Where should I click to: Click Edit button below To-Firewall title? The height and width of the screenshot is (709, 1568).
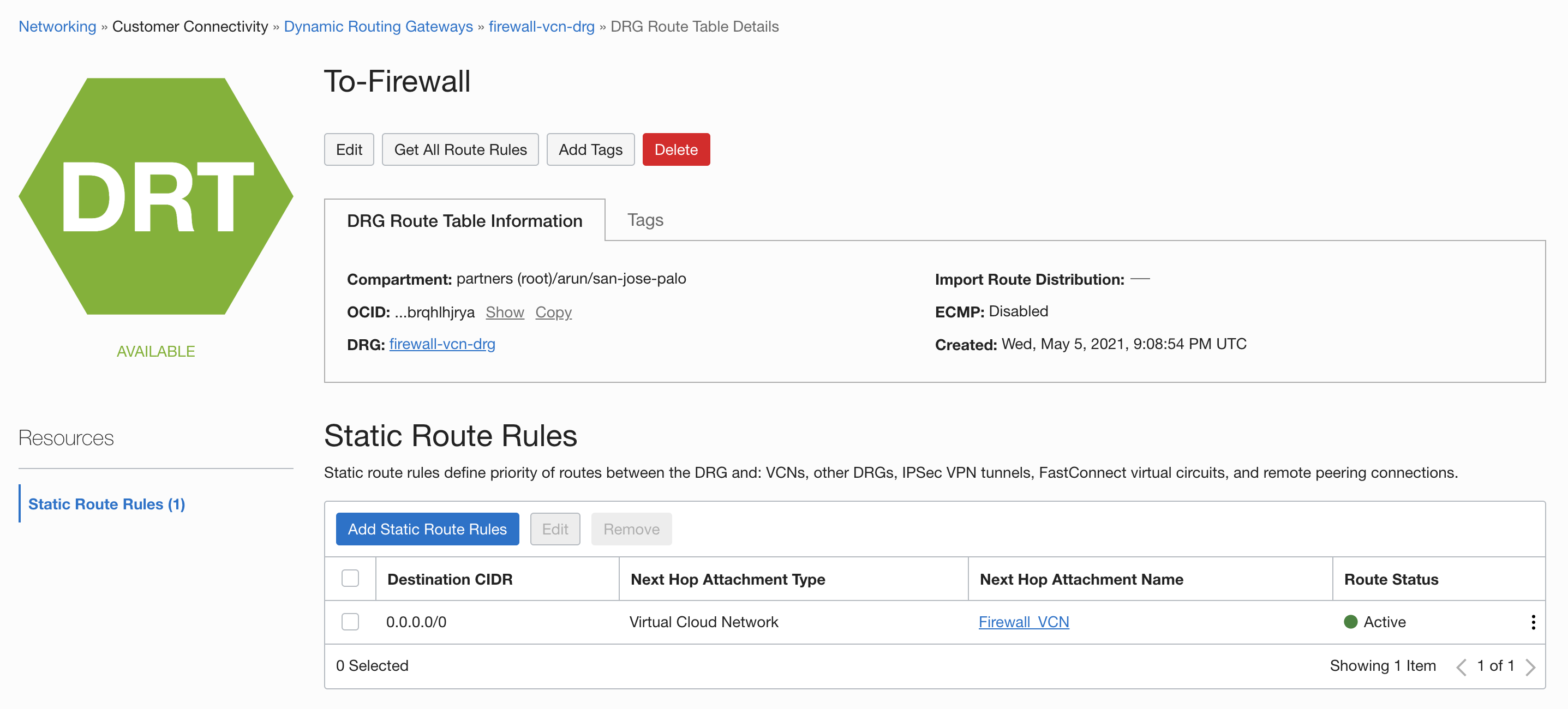coord(348,150)
